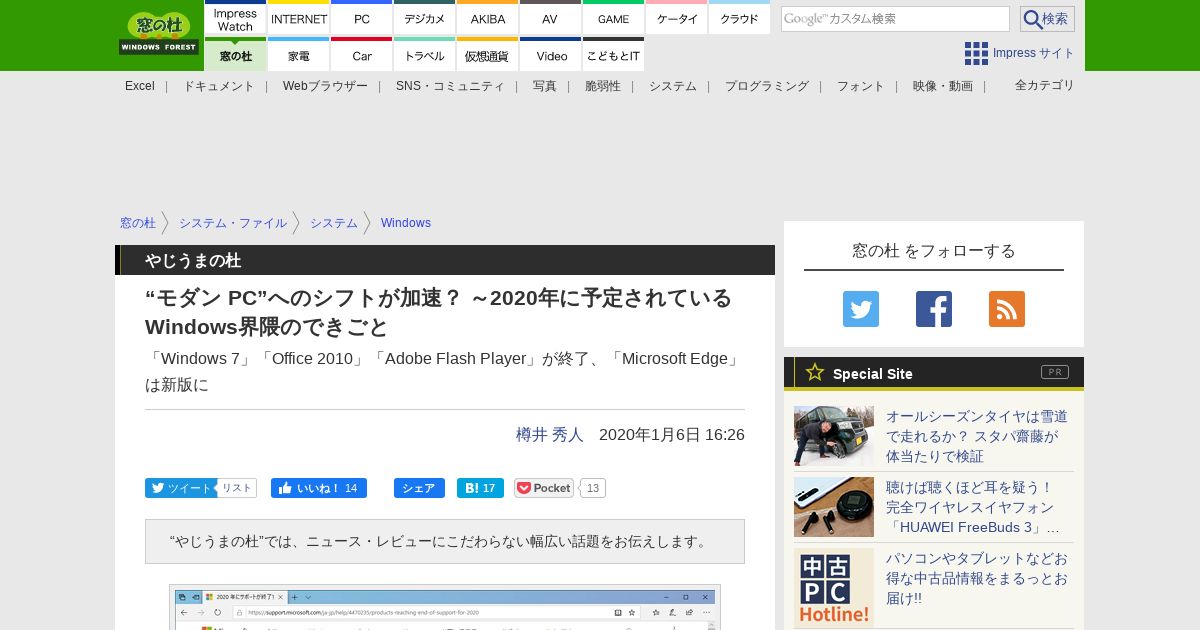Open the オールシーズンタイヤは雪道で走れるか article link

click(x=977, y=436)
